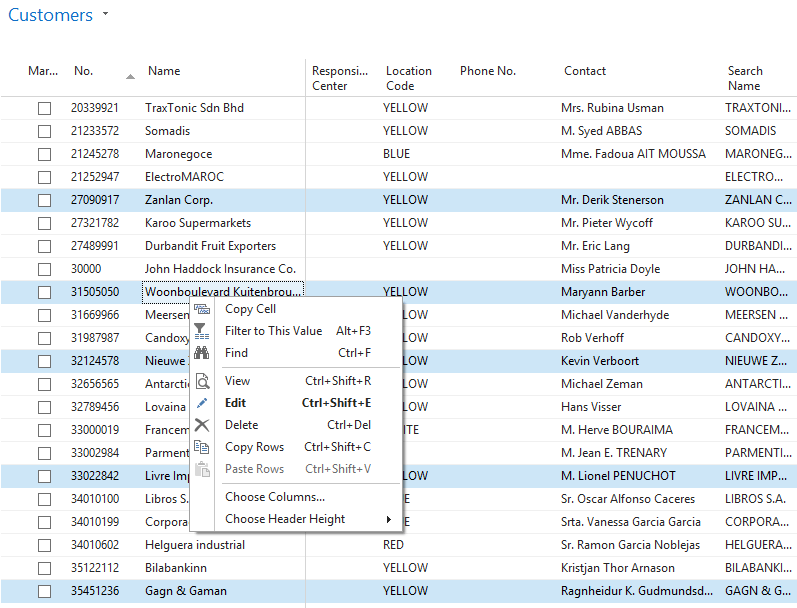
Task: Open Choose Columns... from context menu
Action: 275,497
